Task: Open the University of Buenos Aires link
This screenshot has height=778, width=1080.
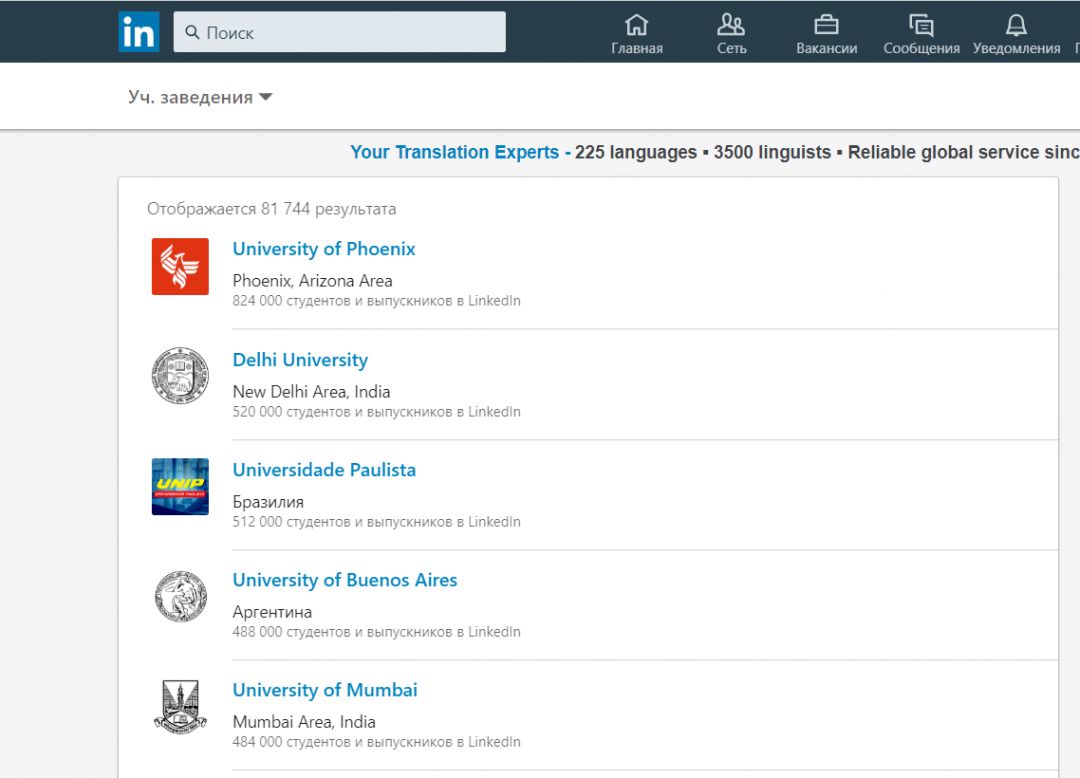Action: [x=344, y=579]
